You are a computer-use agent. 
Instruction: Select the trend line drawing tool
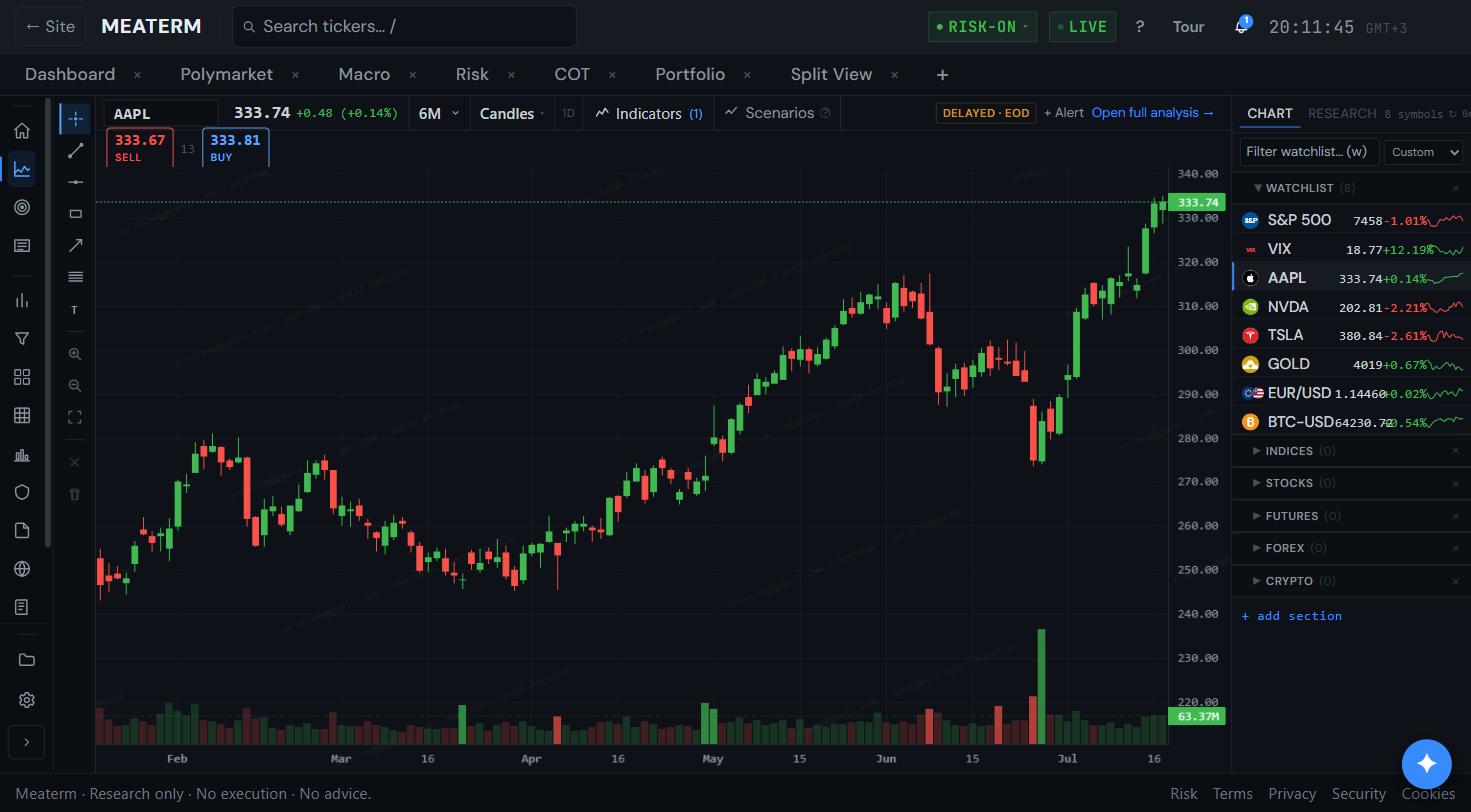pos(75,151)
